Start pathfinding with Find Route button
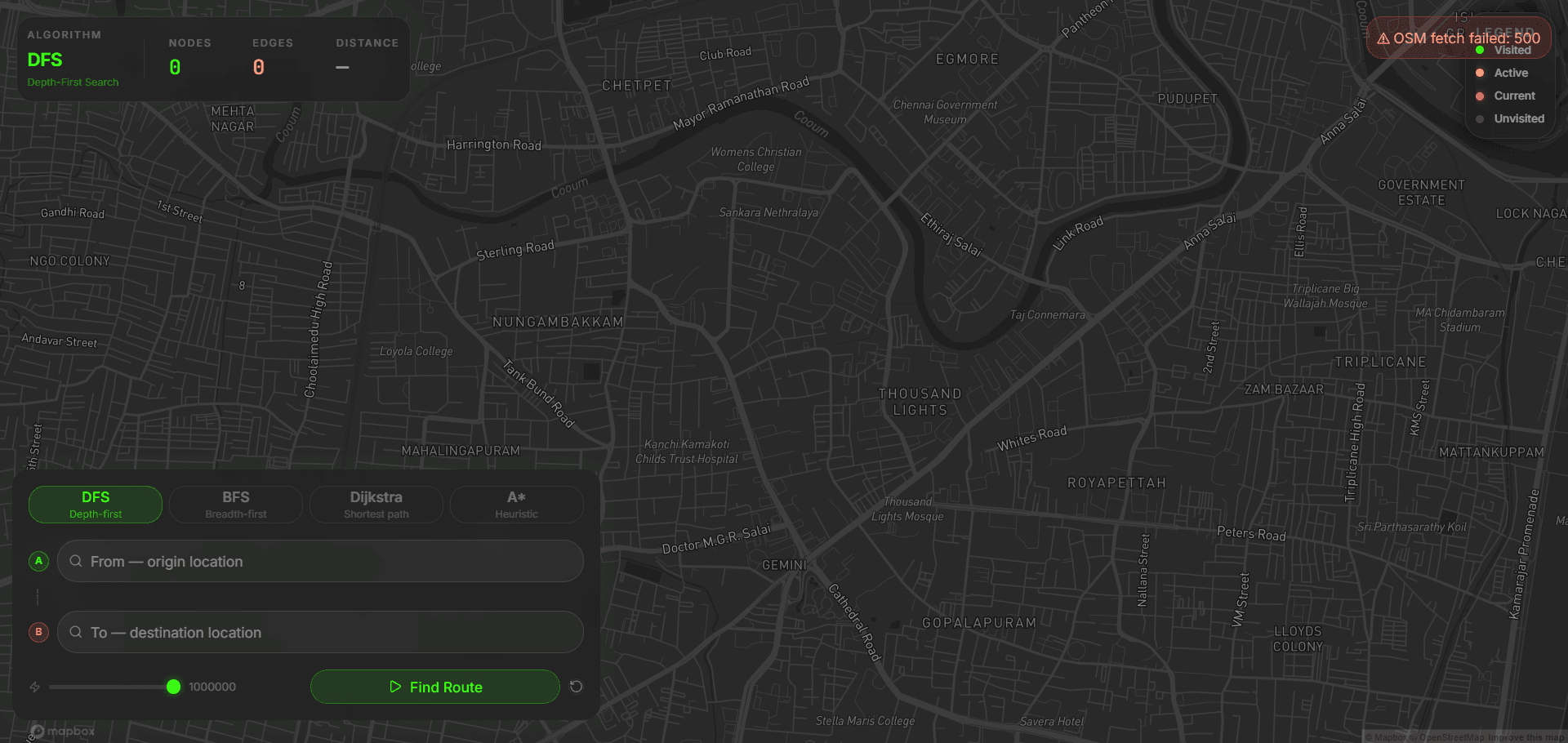 (435, 687)
